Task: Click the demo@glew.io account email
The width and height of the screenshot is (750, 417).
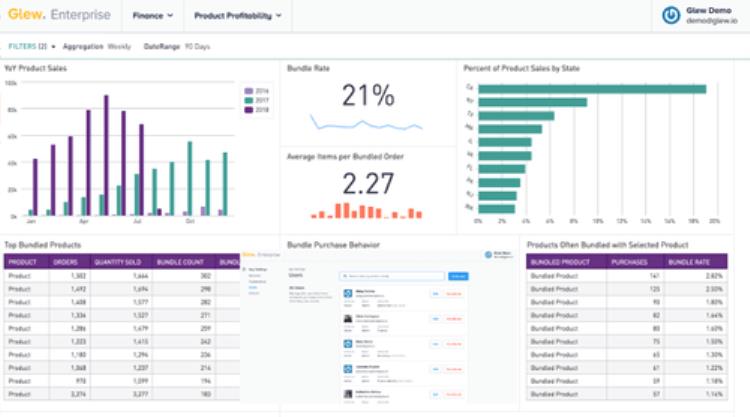Action: [711, 21]
